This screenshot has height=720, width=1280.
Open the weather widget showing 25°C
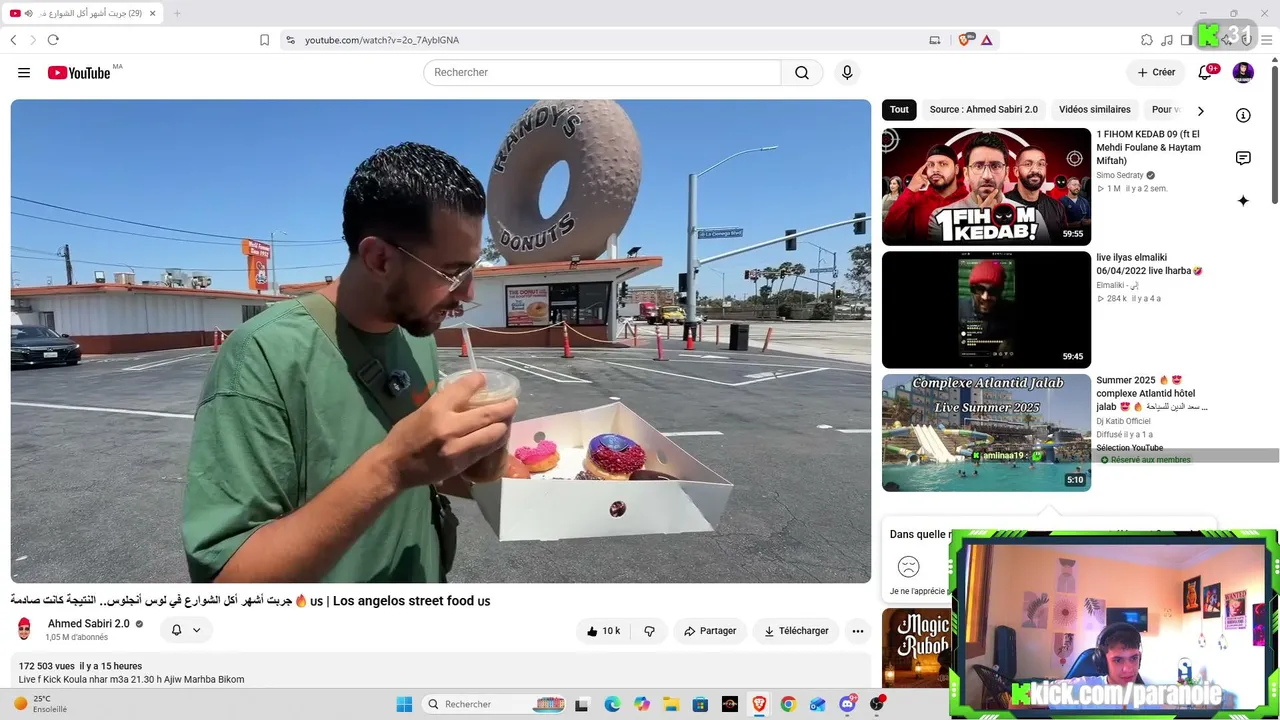(40, 704)
